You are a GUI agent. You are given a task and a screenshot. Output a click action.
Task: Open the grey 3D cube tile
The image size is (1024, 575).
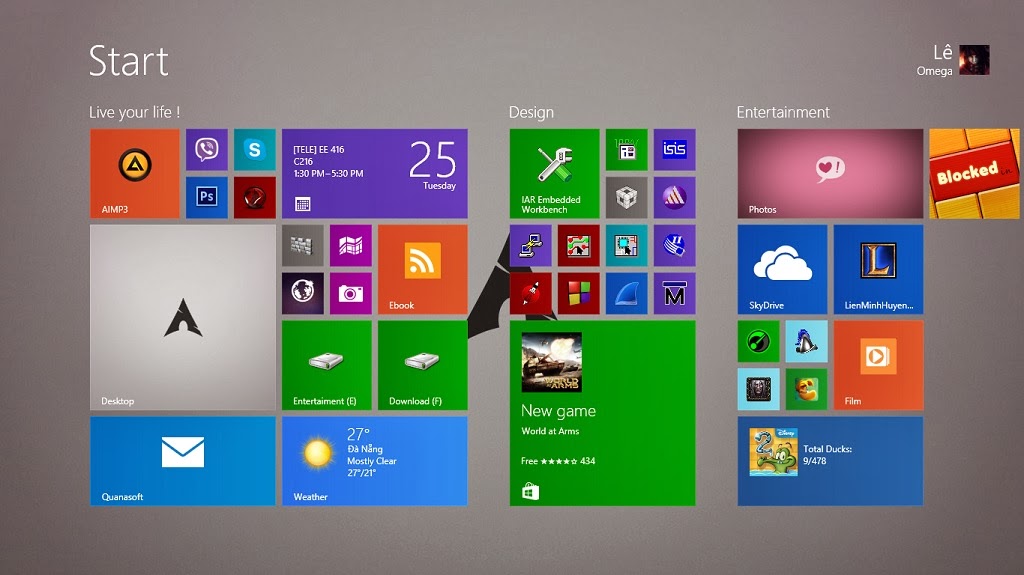pos(626,197)
